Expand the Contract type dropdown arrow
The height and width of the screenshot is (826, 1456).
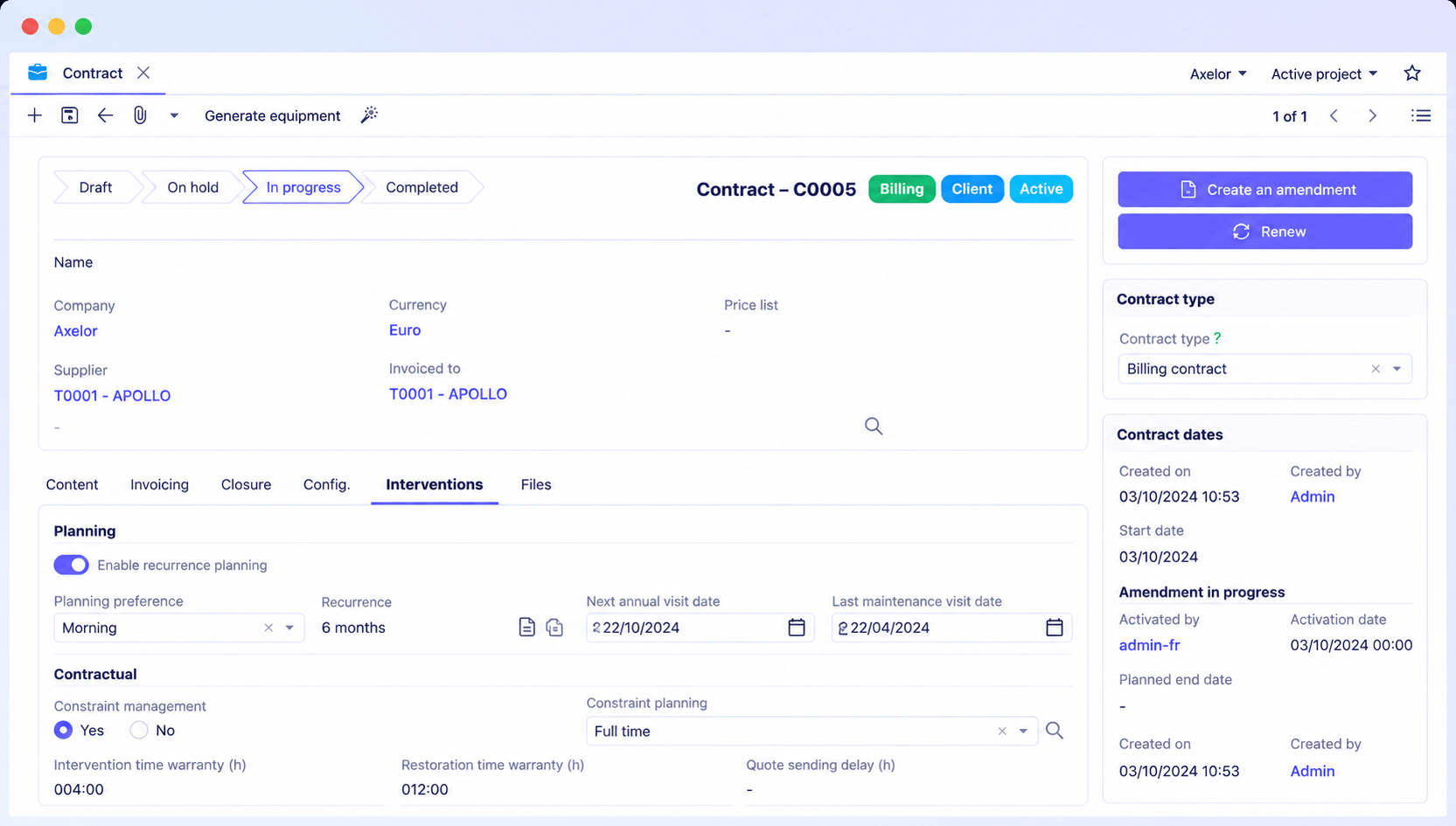(1397, 369)
